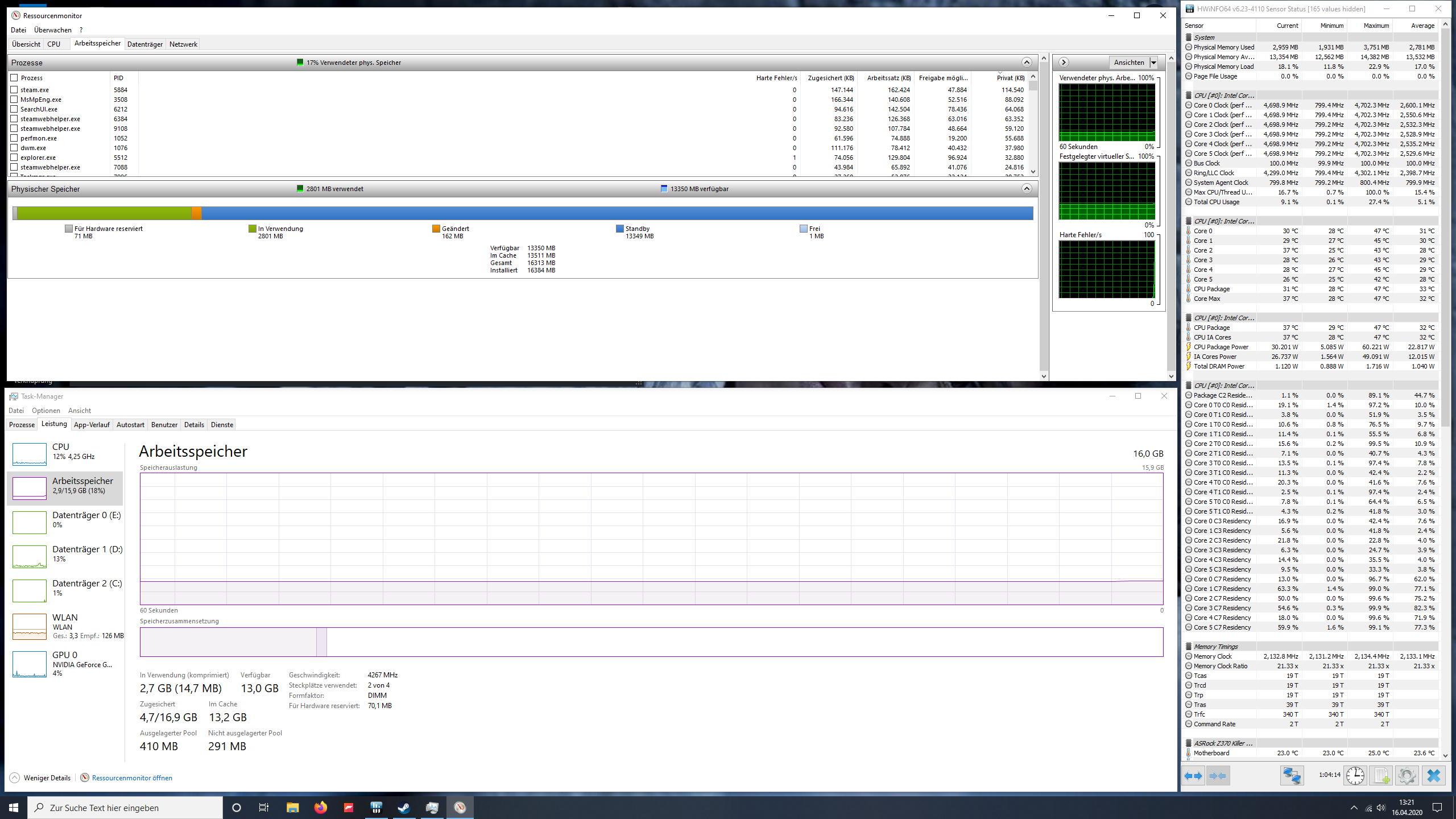1456x819 pixels.
Task: Click the green In Verwendung memory bar segment
Action: click(105, 213)
